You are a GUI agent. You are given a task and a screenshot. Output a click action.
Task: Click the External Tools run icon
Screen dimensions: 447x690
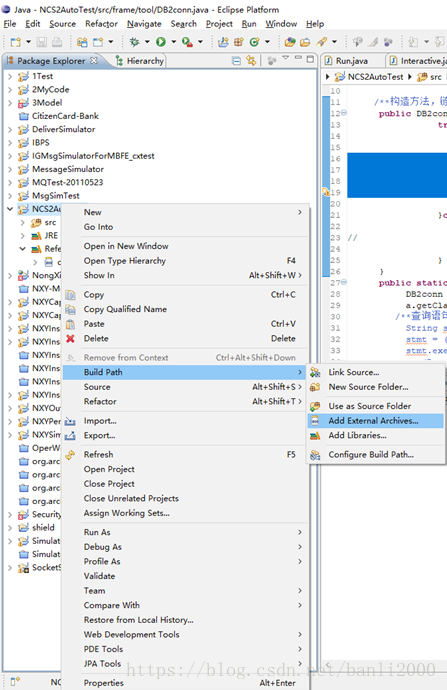pos(187,42)
